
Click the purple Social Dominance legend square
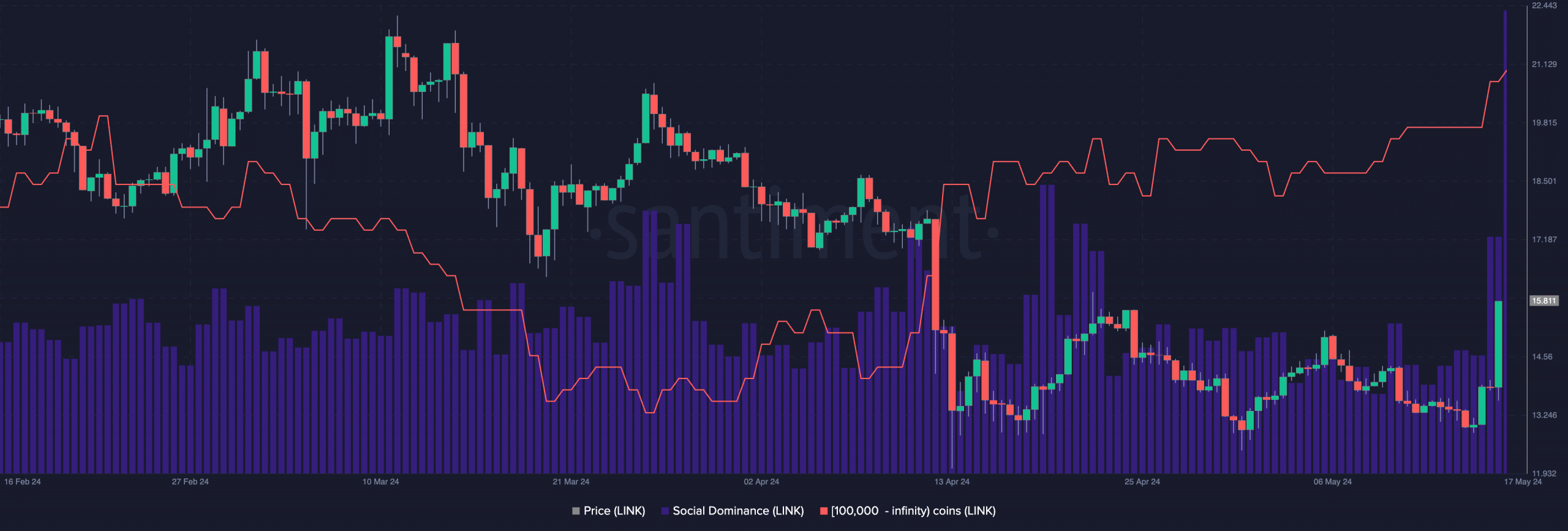click(665, 511)
